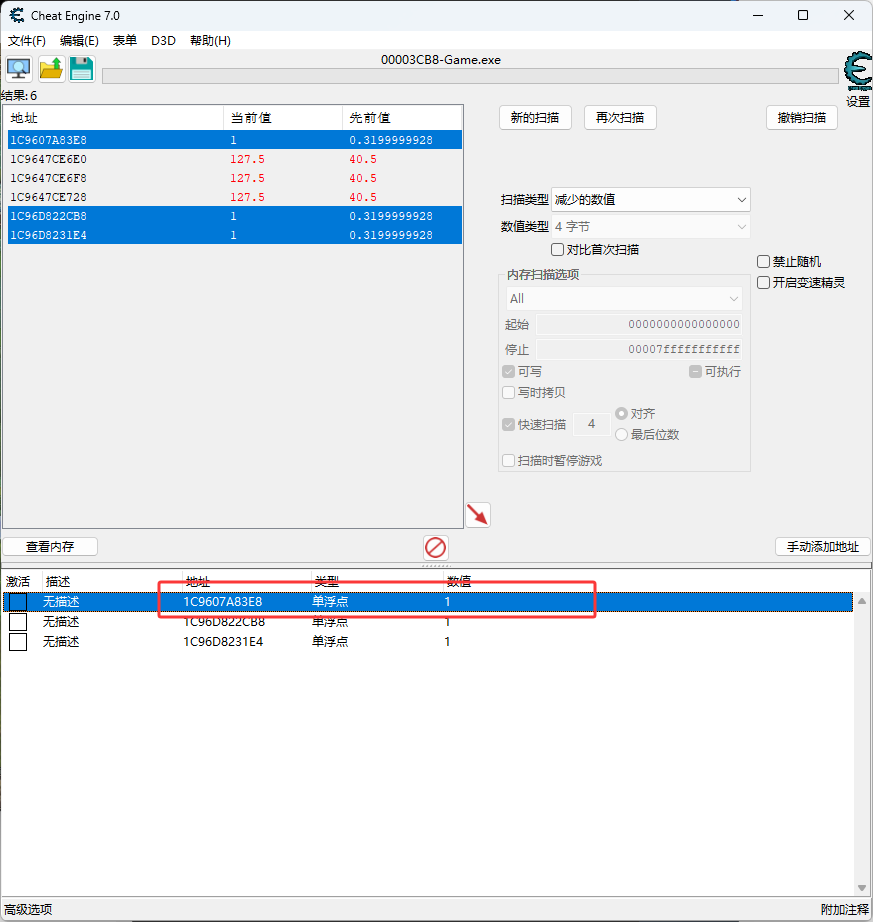Click 附加注释 in status bar
The height and width of the screenshot is (922, 873).
(x=844, y=910)
